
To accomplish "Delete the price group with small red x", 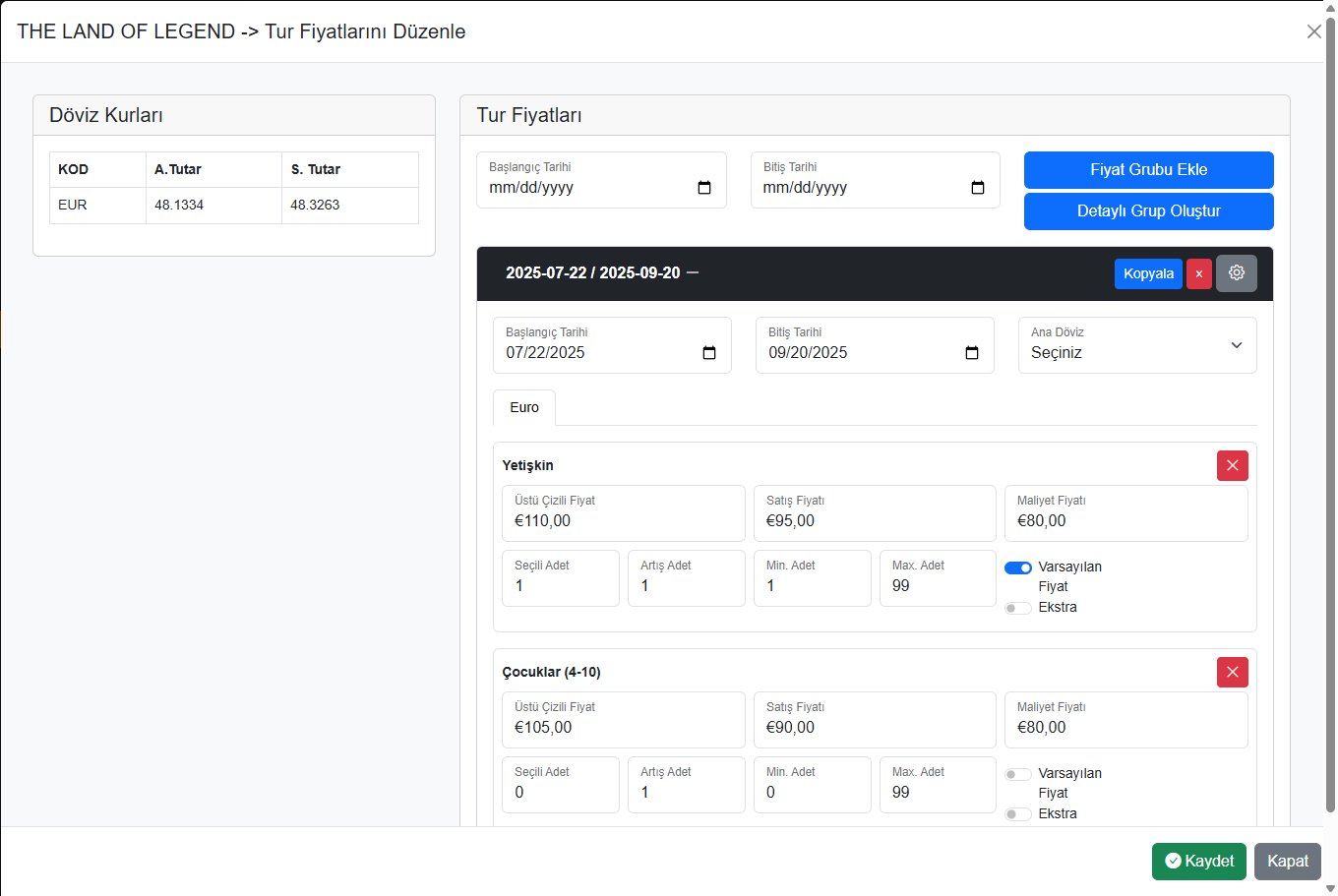I will [1198, 273].
